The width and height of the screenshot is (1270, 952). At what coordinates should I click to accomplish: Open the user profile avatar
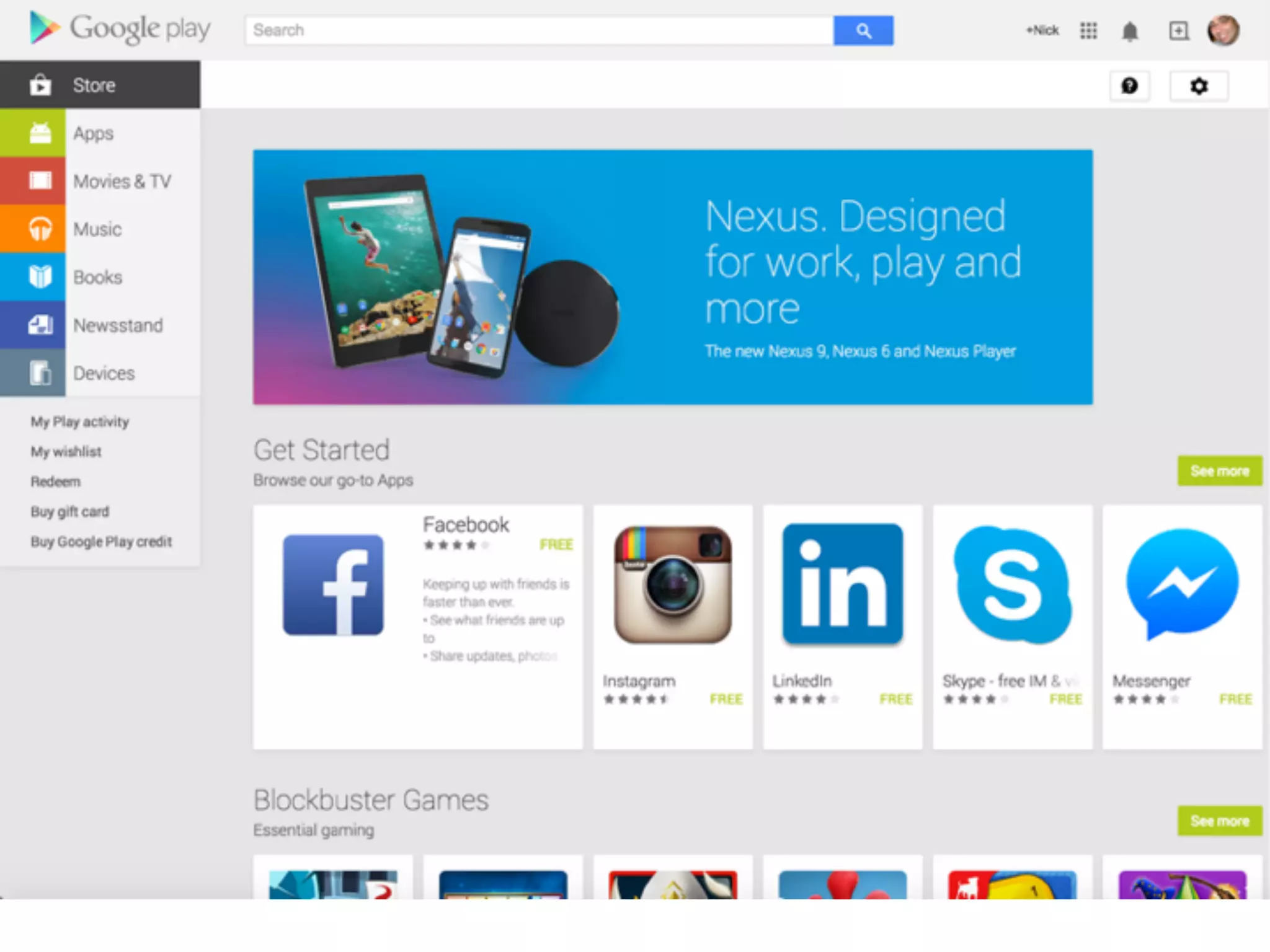coord(1223,30)
